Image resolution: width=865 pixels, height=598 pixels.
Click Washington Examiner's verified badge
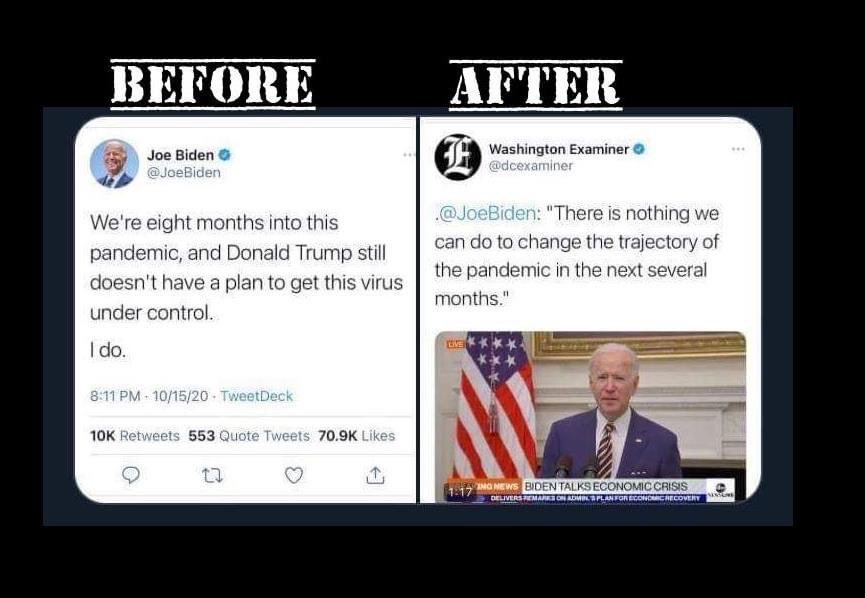tap(639, 149)
